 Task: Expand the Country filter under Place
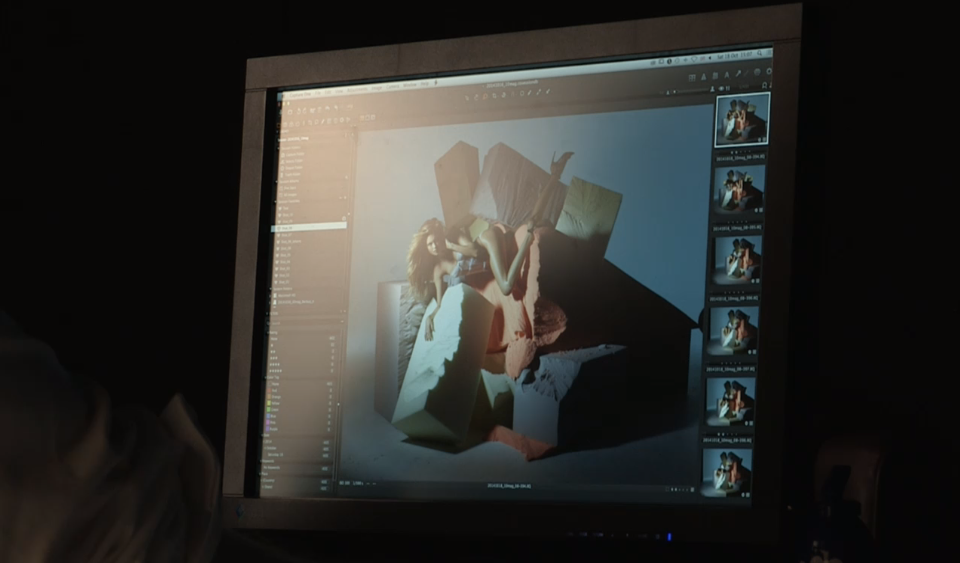[x=263, y=480]
